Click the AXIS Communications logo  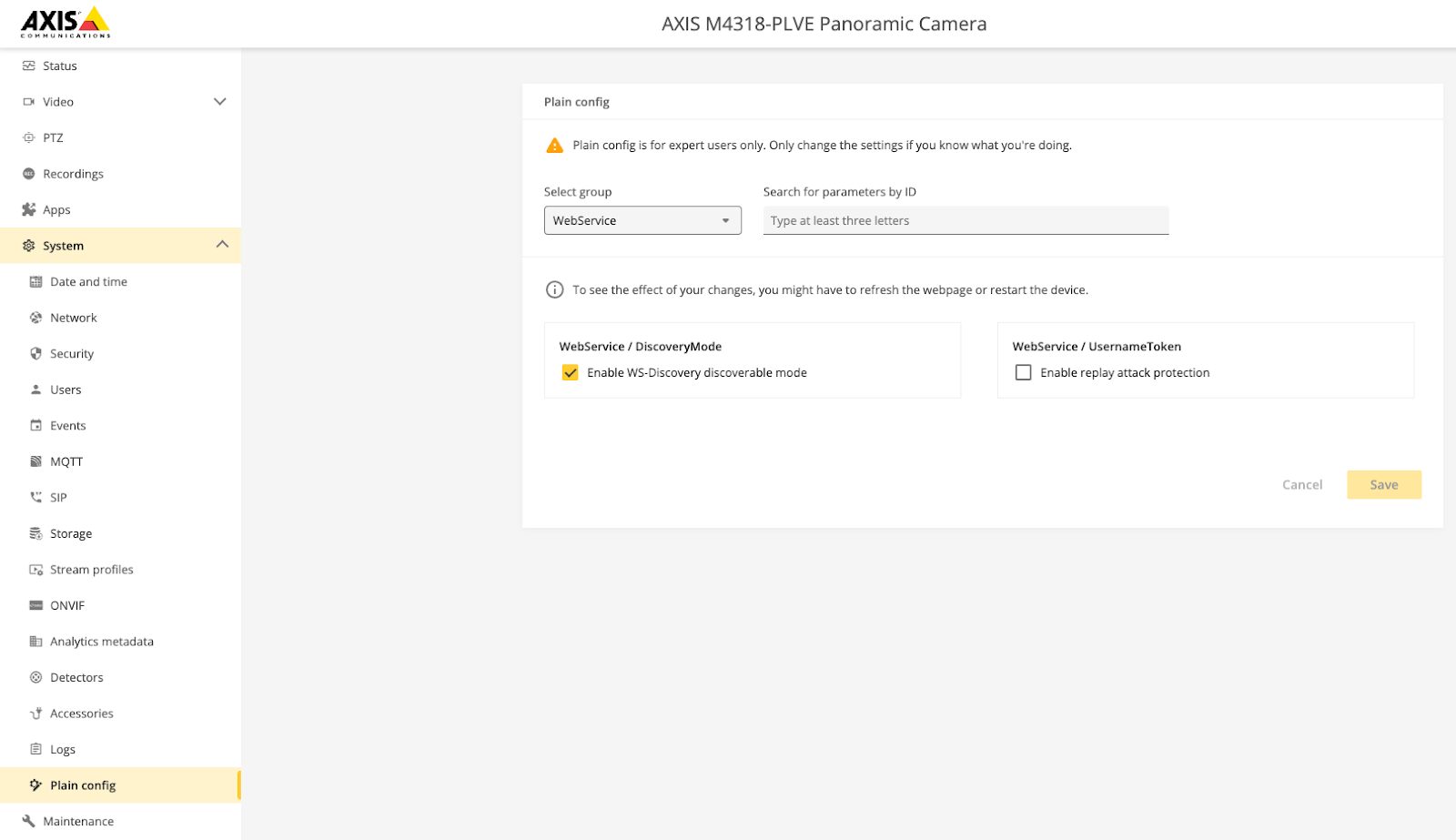click(66, 22)
